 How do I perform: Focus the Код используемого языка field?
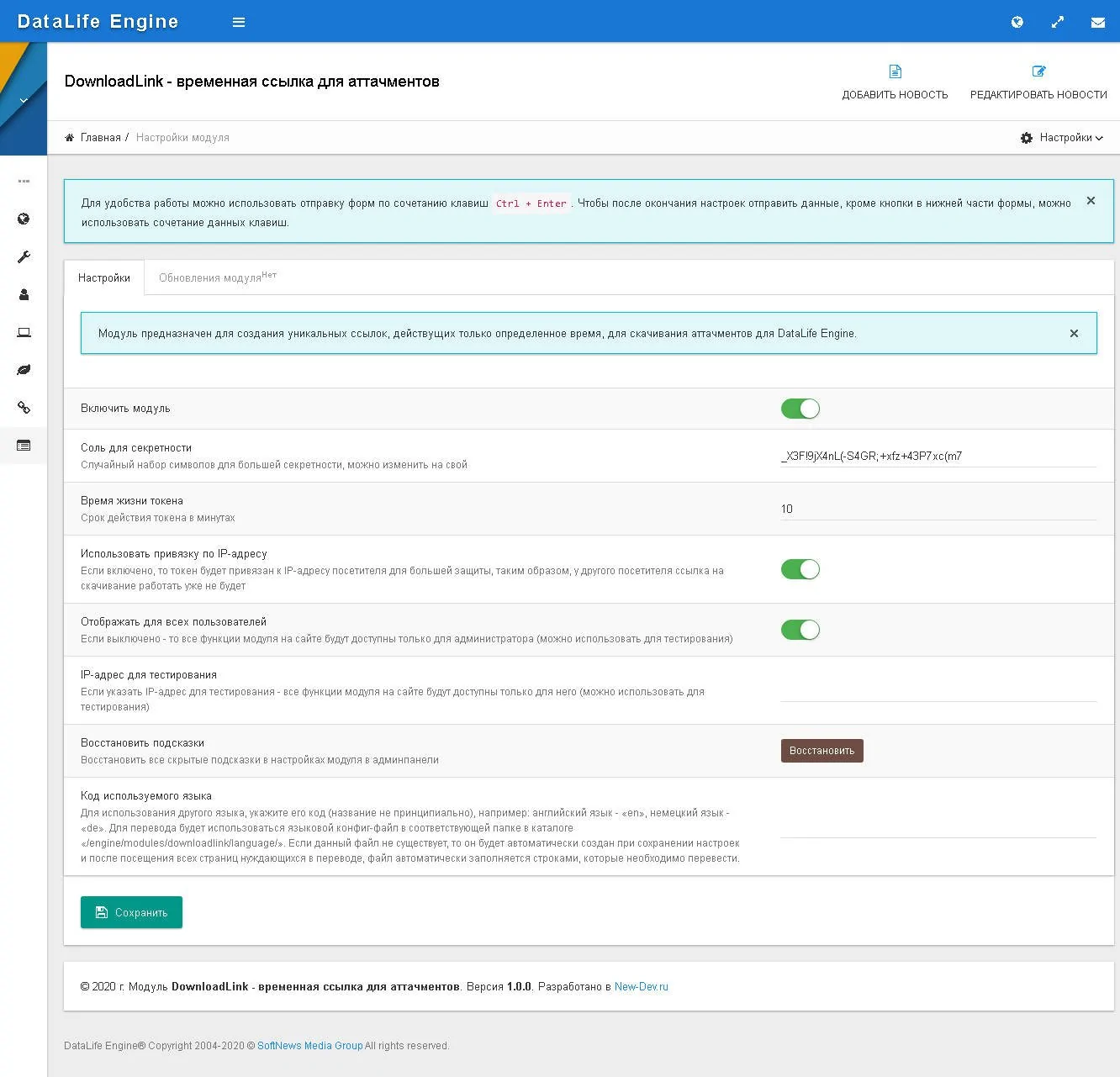tap(938, 827)
